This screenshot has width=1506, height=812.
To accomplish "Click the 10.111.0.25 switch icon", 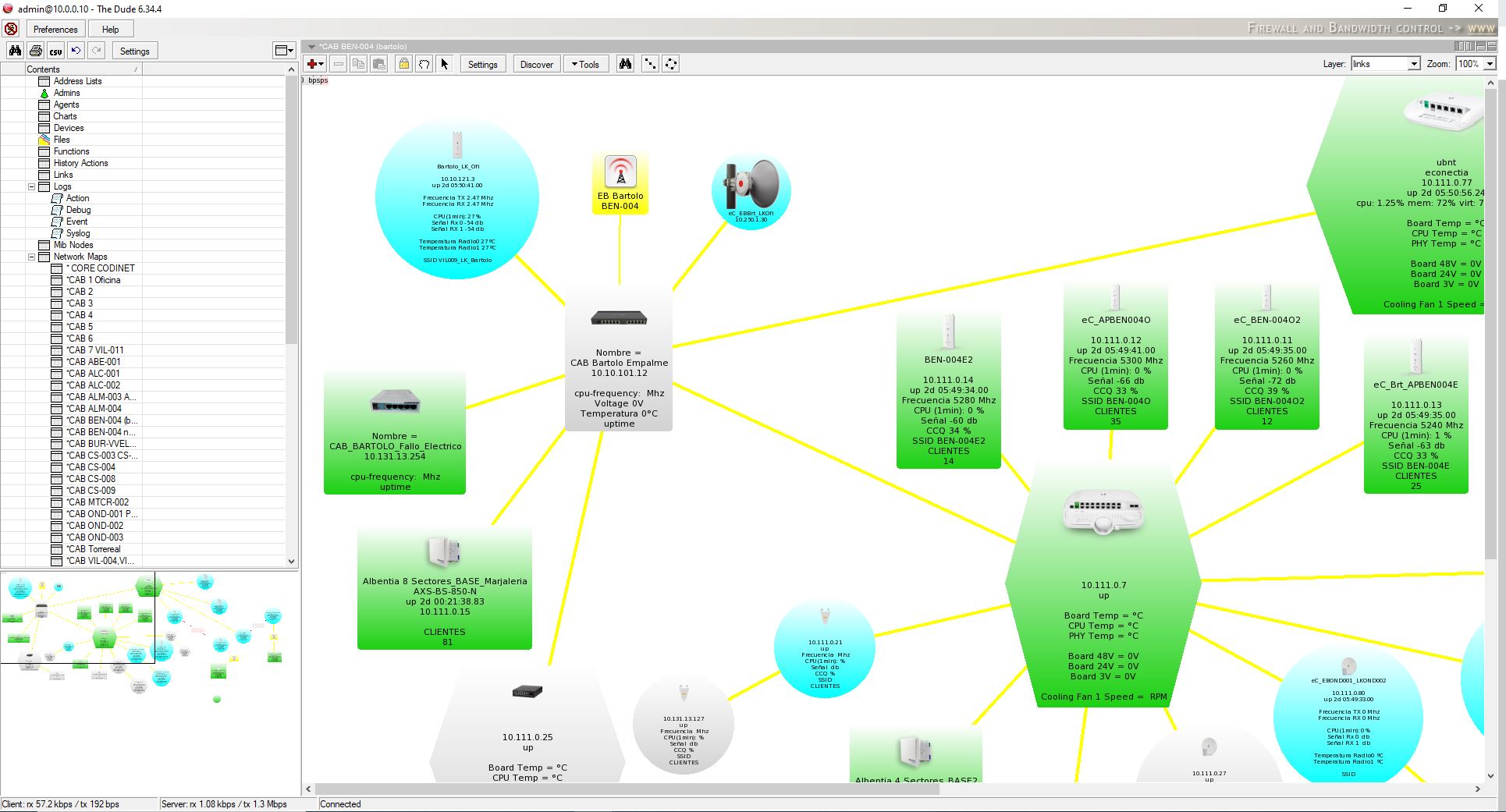I will coord(527,692).
